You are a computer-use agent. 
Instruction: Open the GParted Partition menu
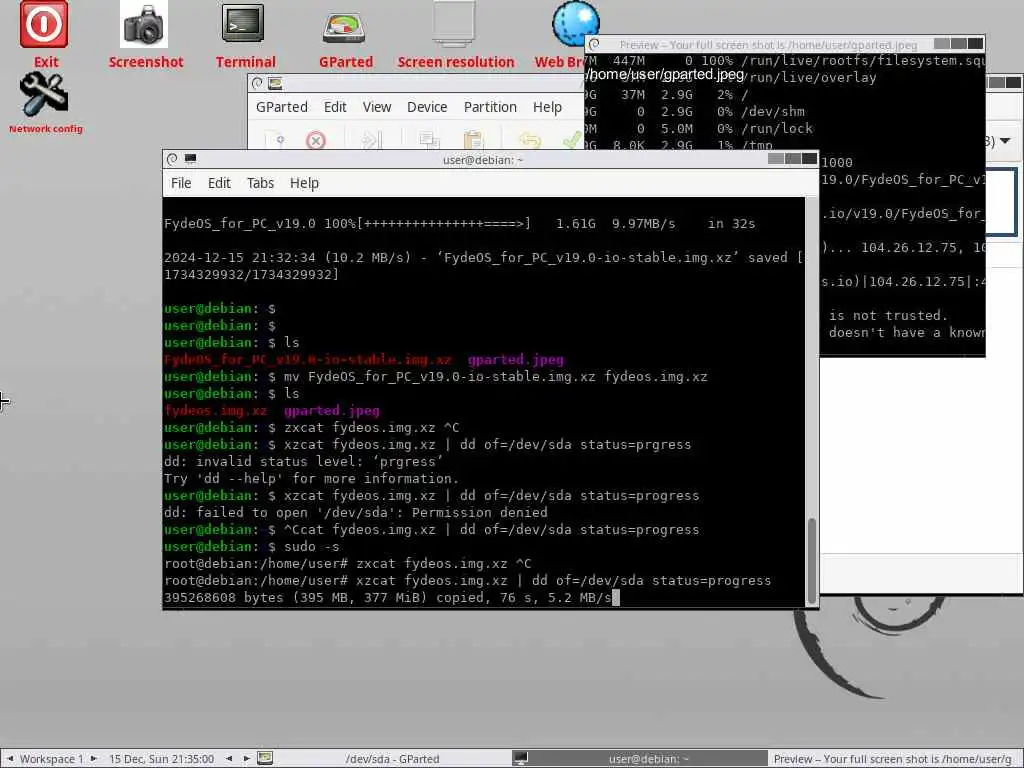click(x=490, y=106)
